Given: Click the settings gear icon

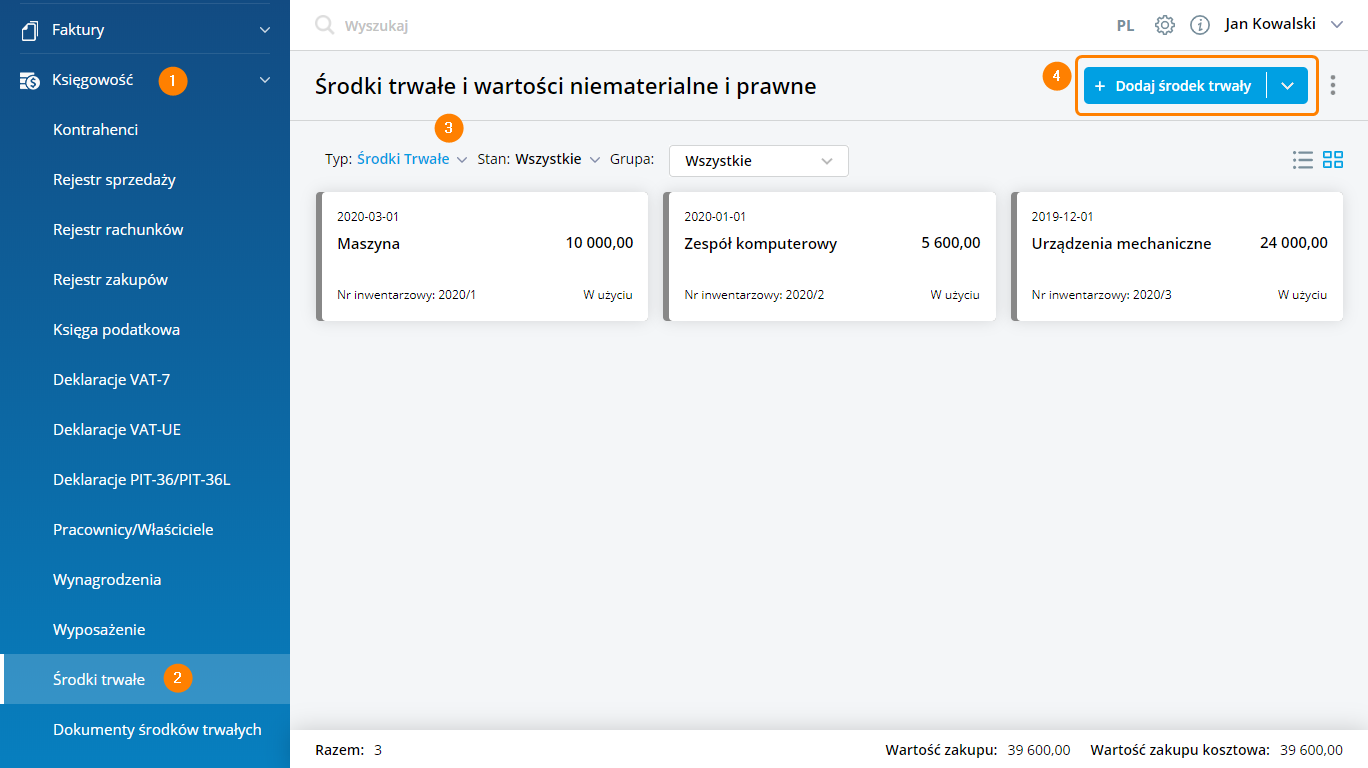Looking at the screenshot, I should pos(1164,25).
